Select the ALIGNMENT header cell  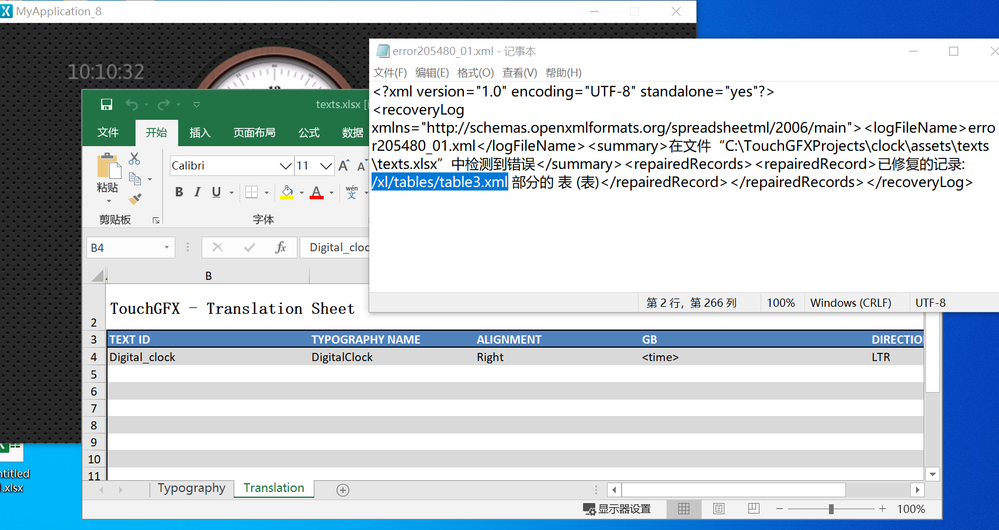(x=557, y=340)
